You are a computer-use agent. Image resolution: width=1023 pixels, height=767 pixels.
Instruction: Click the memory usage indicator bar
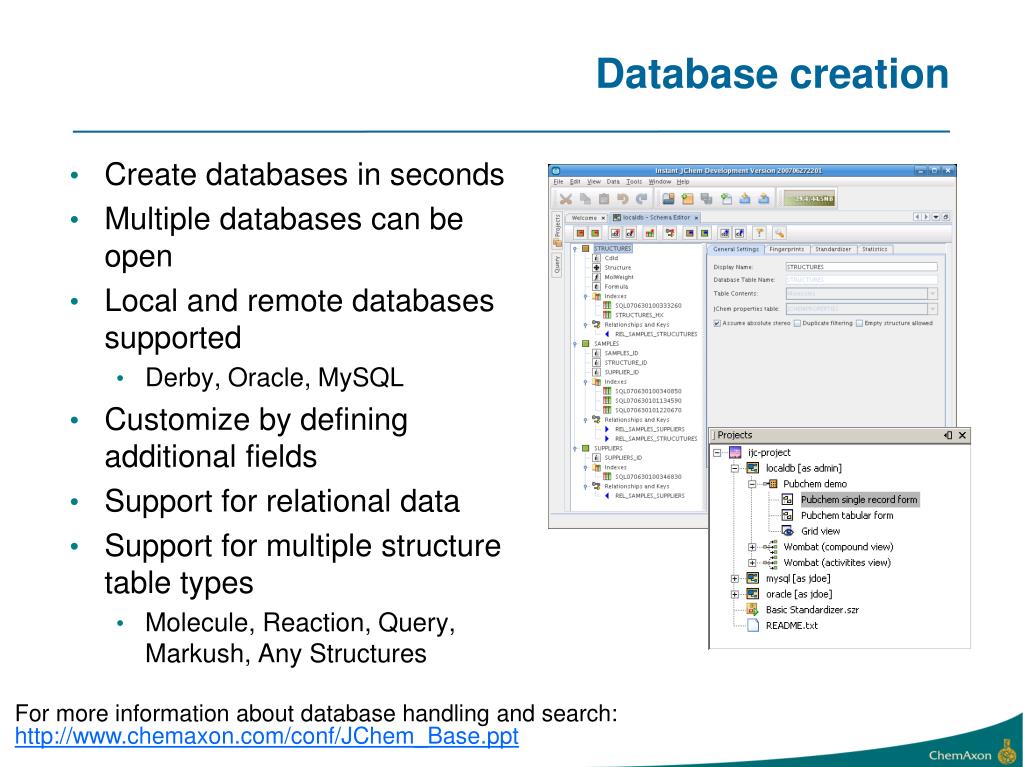[x=809, y=199]
